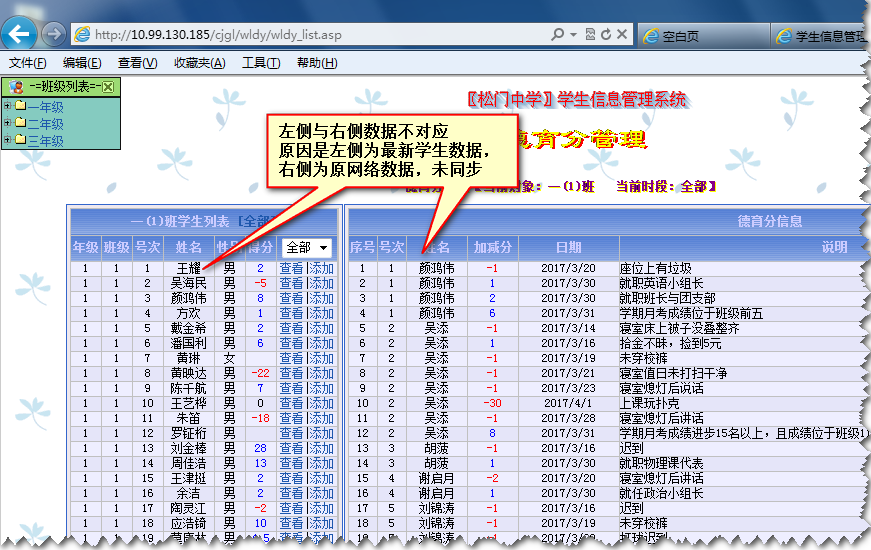Screen dimensions: 871x550
Task: Expand the 二年级 tree node
Action: 7,124
